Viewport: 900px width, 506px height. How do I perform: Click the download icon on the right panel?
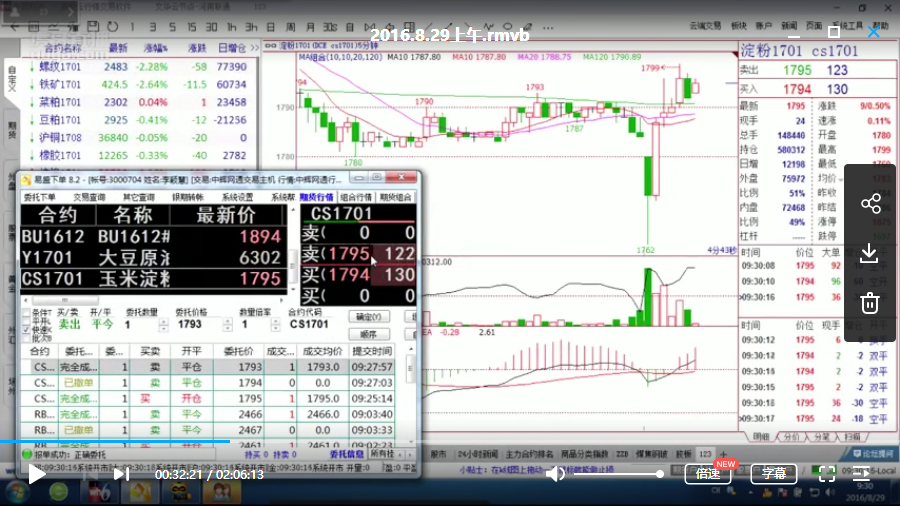pos(870,253)
